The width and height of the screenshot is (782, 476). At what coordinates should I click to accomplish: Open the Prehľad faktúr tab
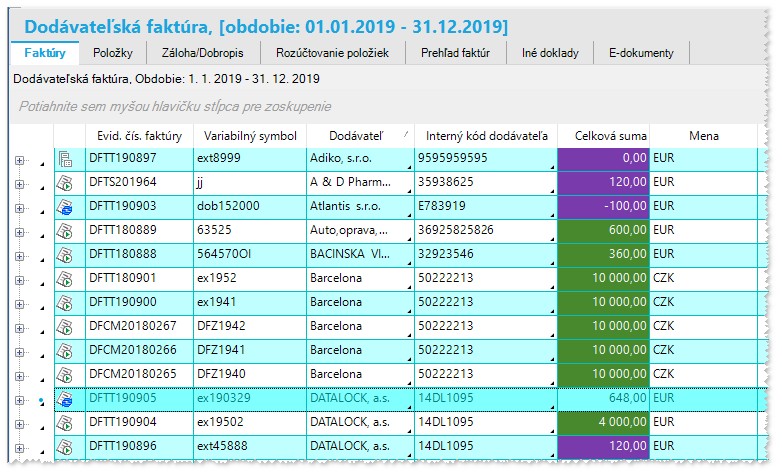coord(455,53)
